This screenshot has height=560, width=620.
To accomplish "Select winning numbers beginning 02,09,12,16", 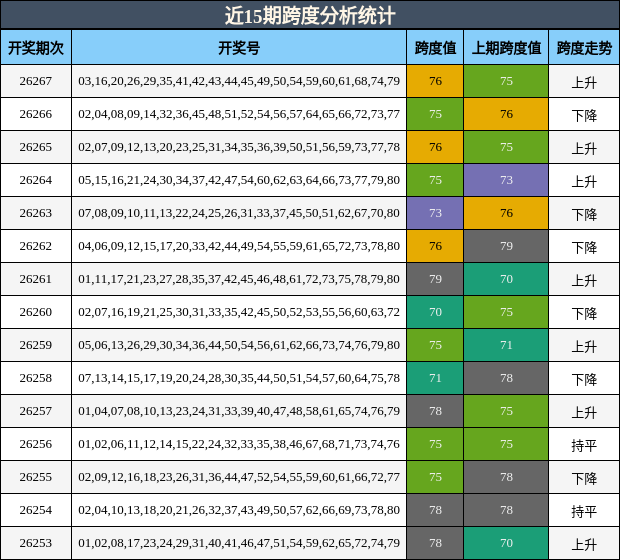I will (x=239, y=477).
